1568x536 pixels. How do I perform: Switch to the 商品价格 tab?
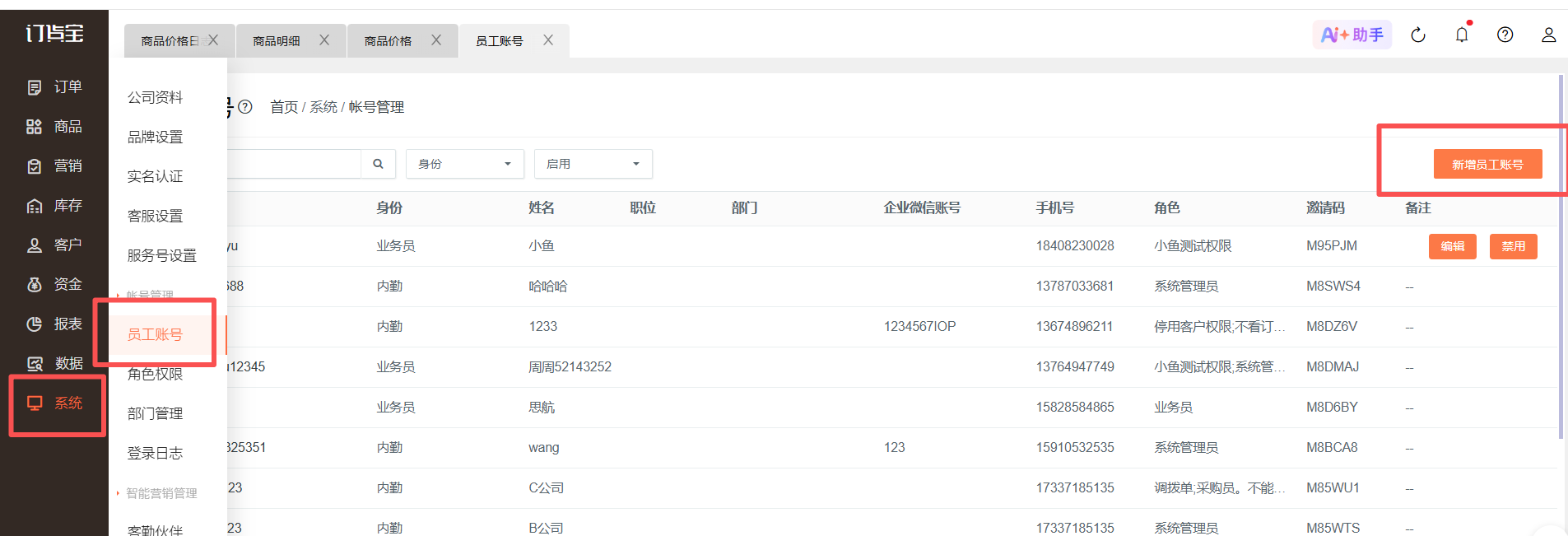(x=388, y=41)
